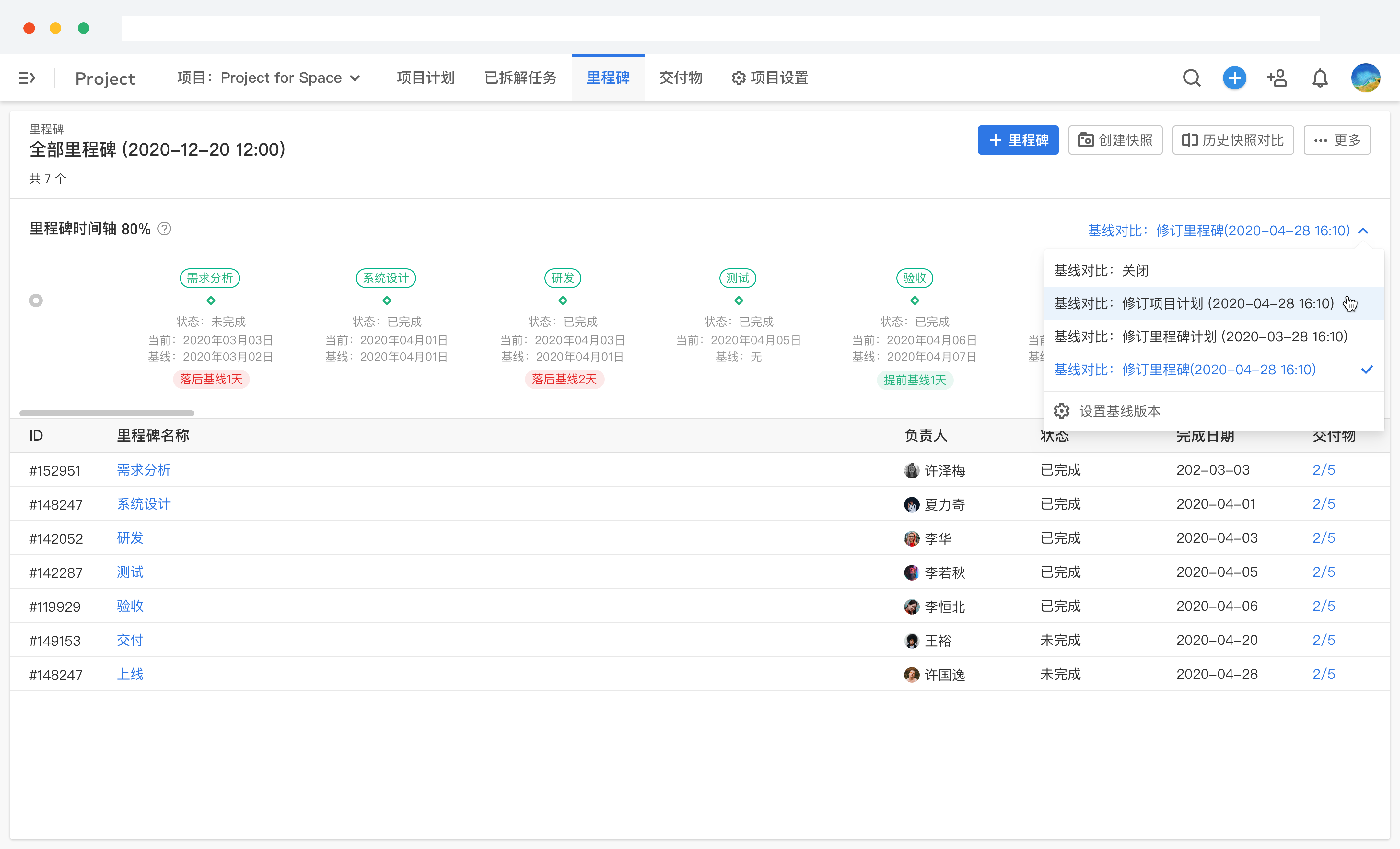The height and width of the screenshot is (849, 1400).
Task: Click the 研发 timeline tag
Action: coord(563,278)
